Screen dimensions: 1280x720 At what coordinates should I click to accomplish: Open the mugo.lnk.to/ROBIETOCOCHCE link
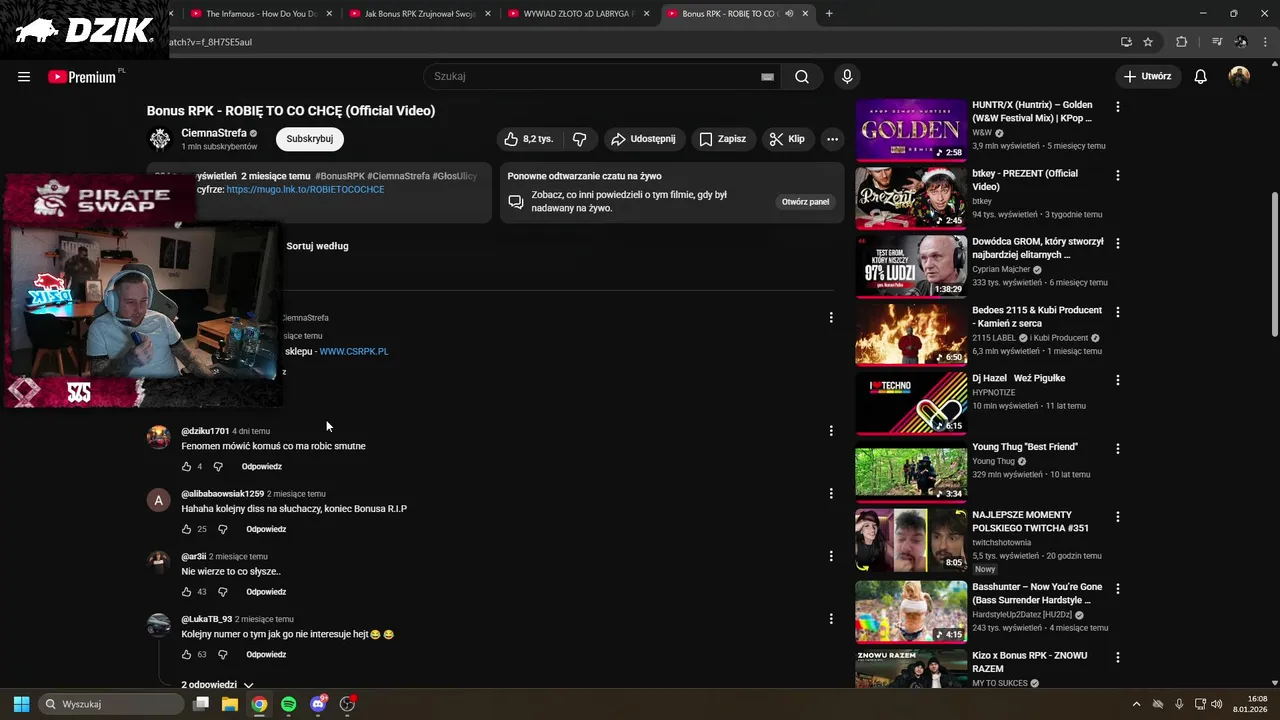(x=305, y=189)
